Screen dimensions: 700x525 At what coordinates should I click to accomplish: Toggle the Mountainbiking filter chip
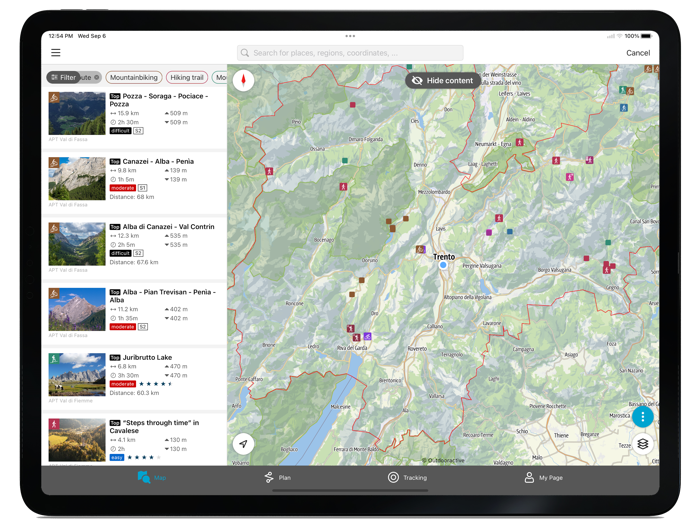coord(134,77)
